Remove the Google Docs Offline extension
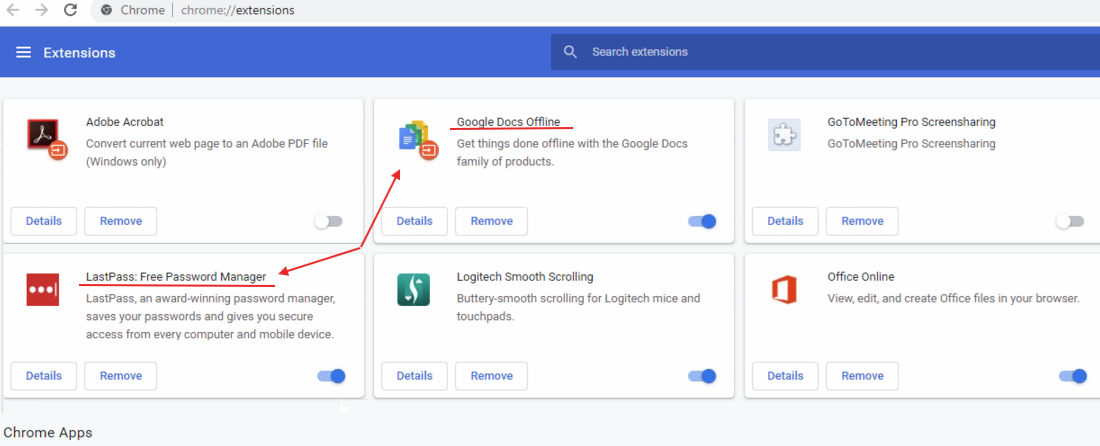The image size is (1100, 446). coord(491,221)
